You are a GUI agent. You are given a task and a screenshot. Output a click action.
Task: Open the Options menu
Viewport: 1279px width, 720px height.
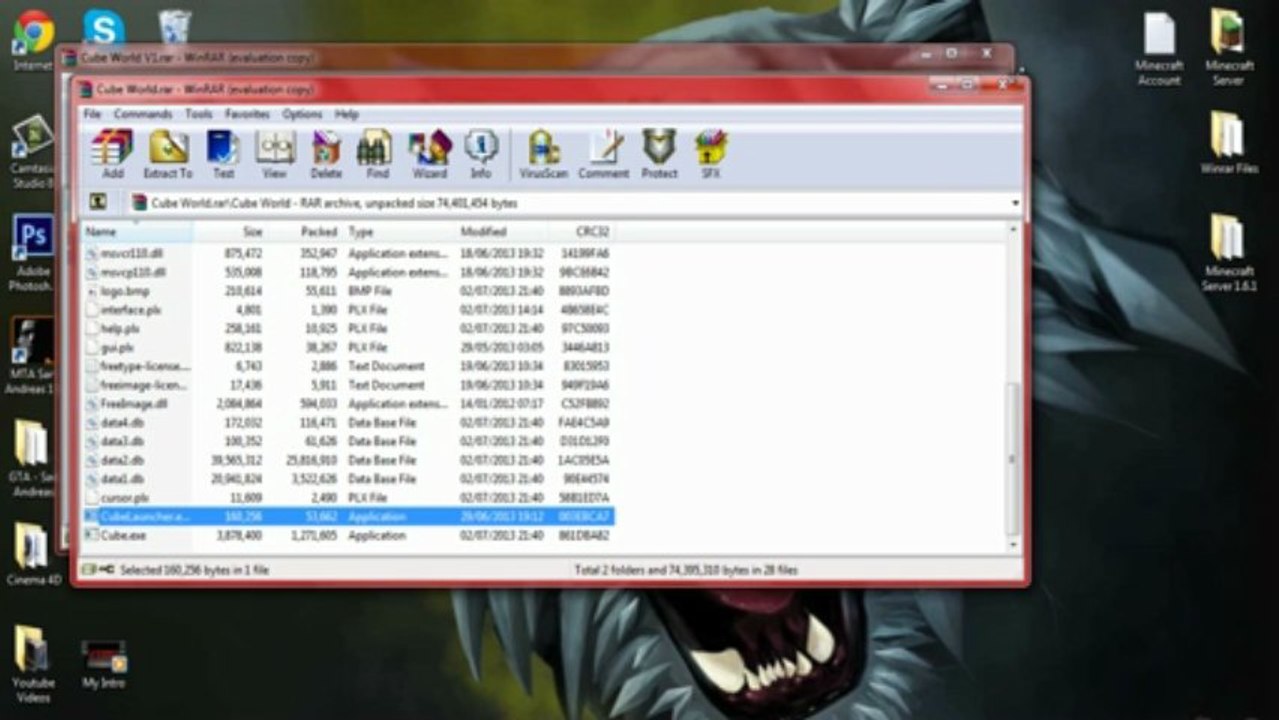coord(302,114)
